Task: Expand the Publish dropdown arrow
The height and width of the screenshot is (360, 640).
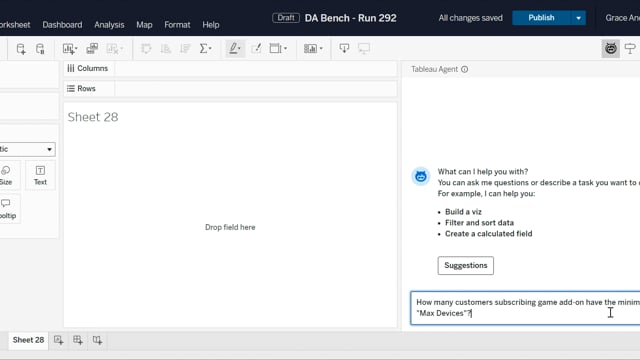Action: tap(578, 18)
